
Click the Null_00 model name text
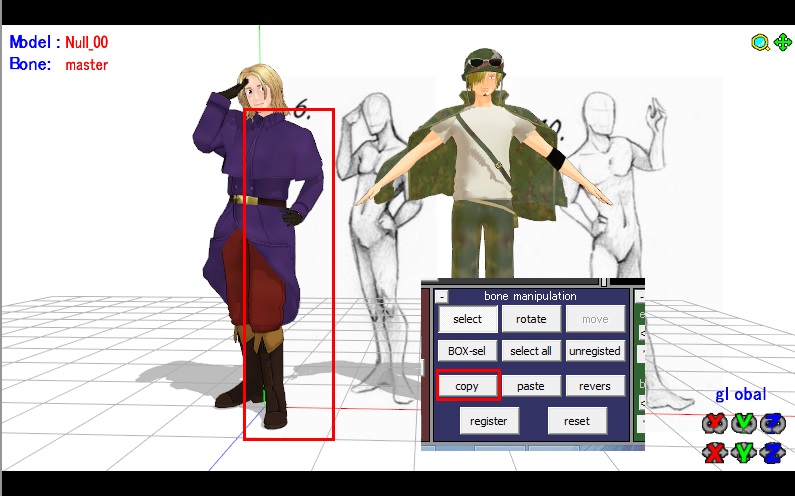[87, 42]
